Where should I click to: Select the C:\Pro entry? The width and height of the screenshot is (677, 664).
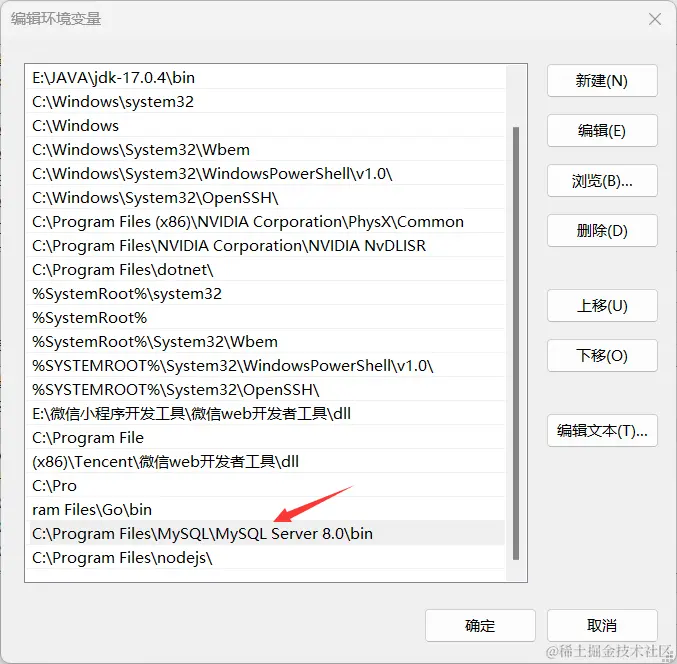tap(266, 486)
